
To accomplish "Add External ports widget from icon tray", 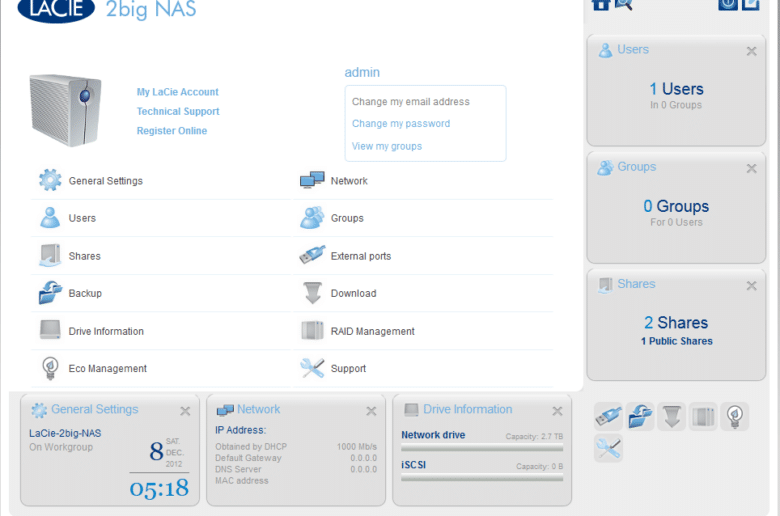I will (608, 416).
